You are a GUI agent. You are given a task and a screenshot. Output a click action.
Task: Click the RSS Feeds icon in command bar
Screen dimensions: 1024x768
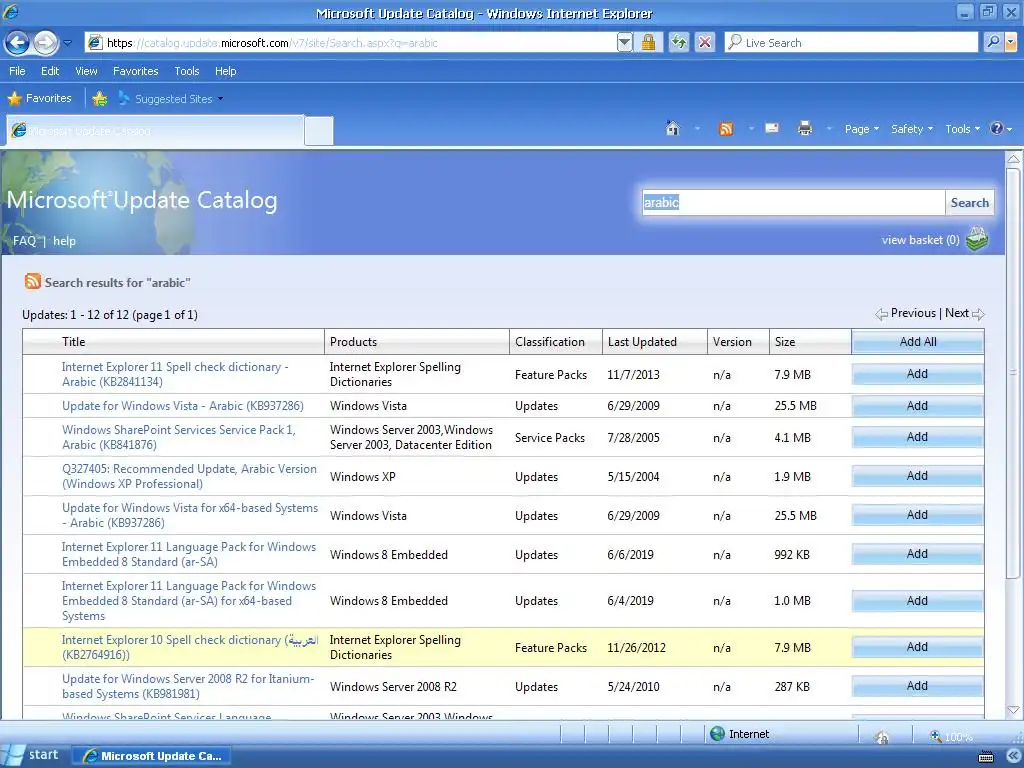[726, 129]
